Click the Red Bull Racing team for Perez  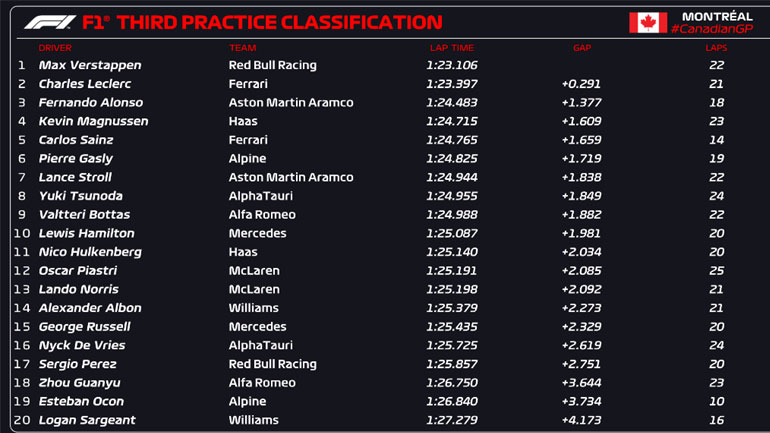272,364
